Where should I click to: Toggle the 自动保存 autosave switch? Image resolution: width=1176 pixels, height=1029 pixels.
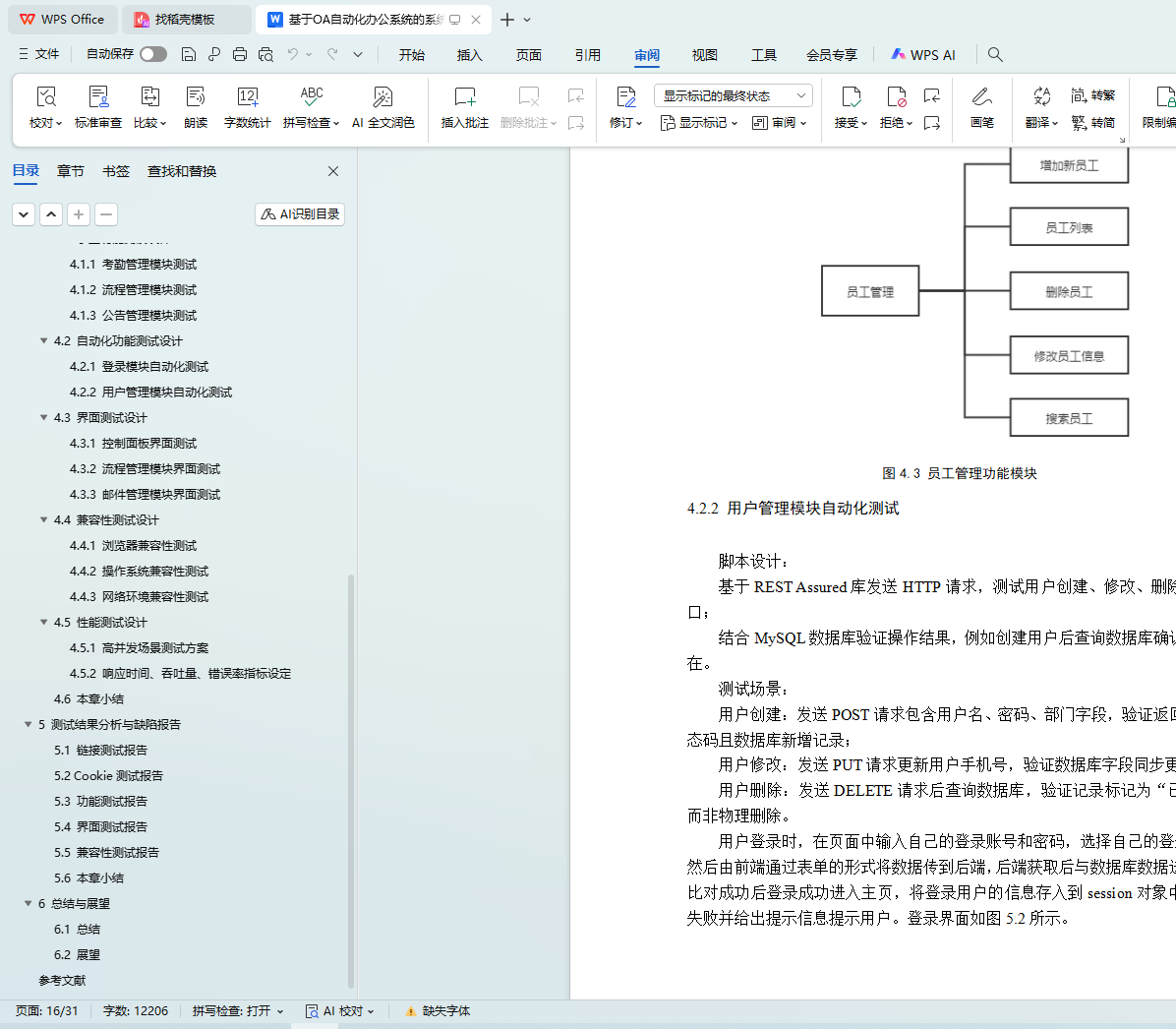coord(152,54)
